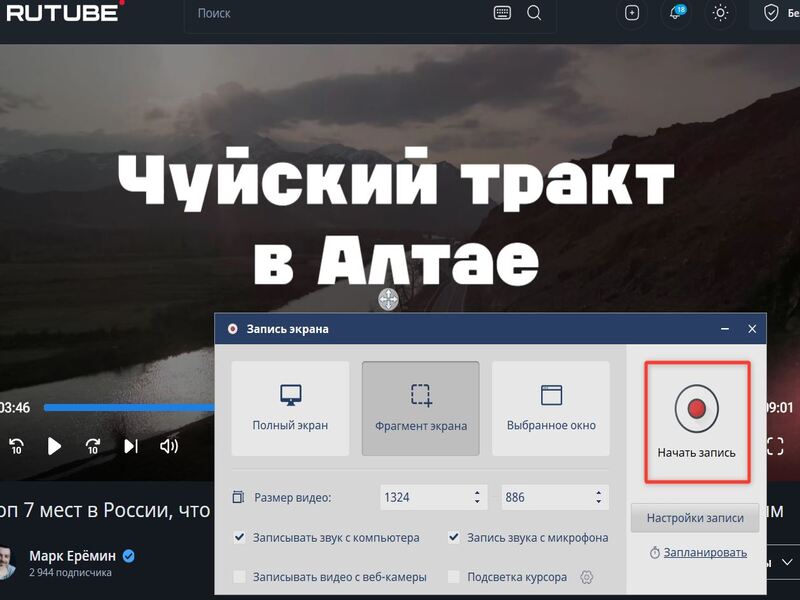Click the magnifier search icon
Image resolution: width=800 pixels, height=600 pixels.
(x=534, y=13)
